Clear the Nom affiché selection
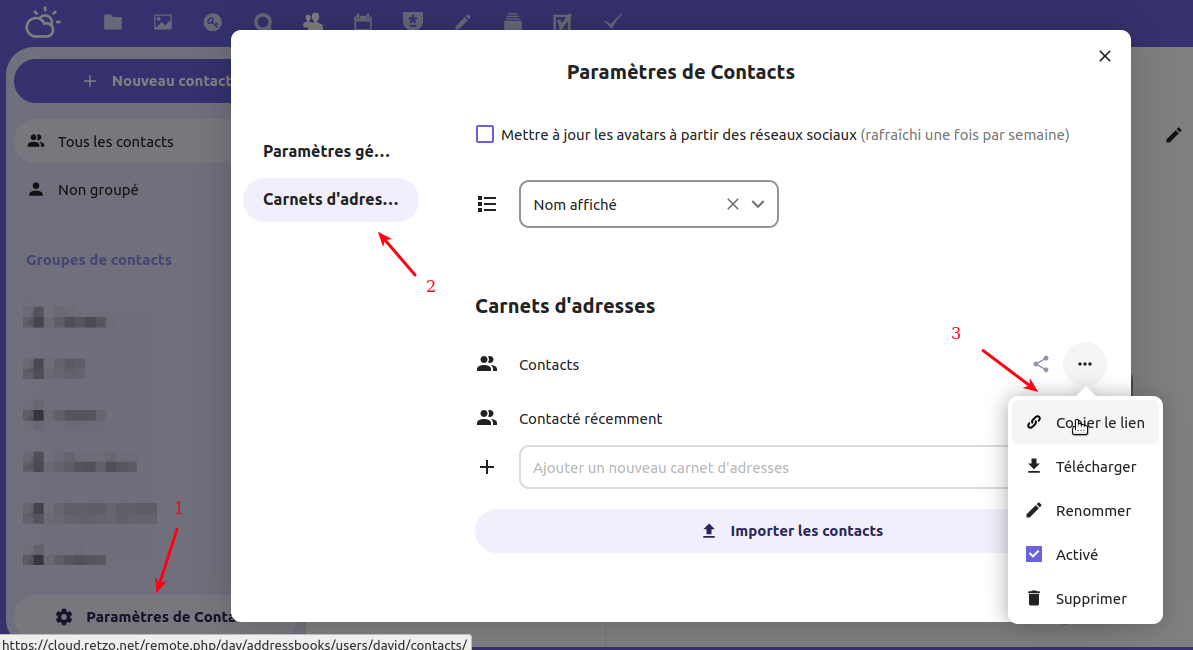Screen dimensions: 1193x650 point(732,204)
